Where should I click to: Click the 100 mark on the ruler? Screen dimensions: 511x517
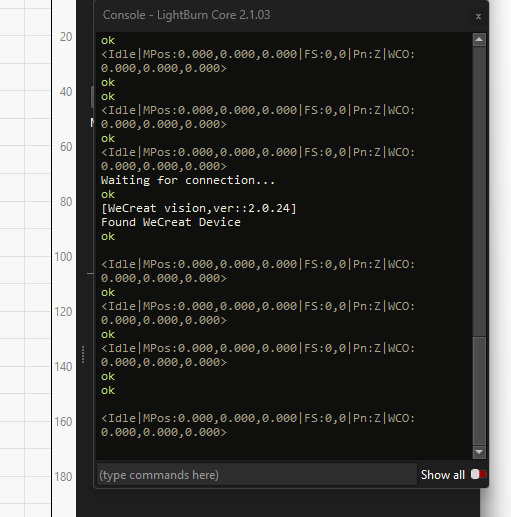[63, 257]
